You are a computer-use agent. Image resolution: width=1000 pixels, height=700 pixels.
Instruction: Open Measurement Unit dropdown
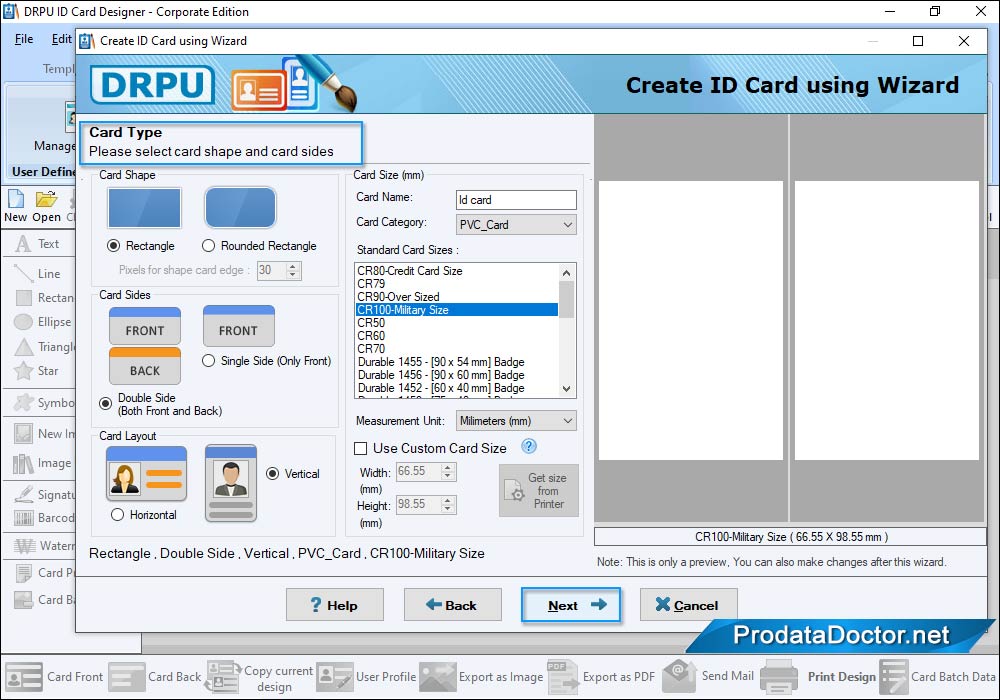click(516, 421)
